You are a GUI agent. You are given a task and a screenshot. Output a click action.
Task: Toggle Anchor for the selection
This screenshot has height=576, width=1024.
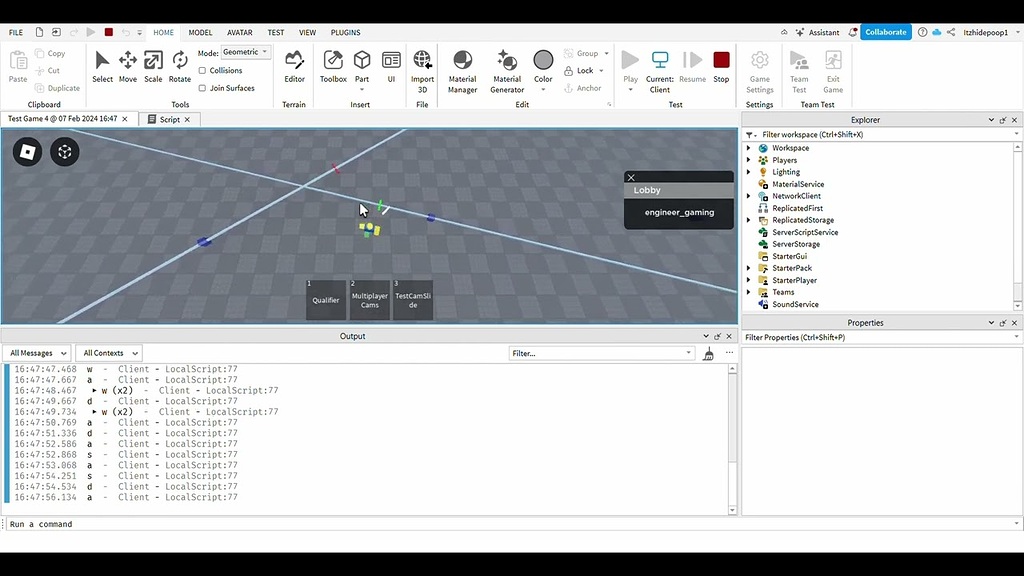[583, 88]
